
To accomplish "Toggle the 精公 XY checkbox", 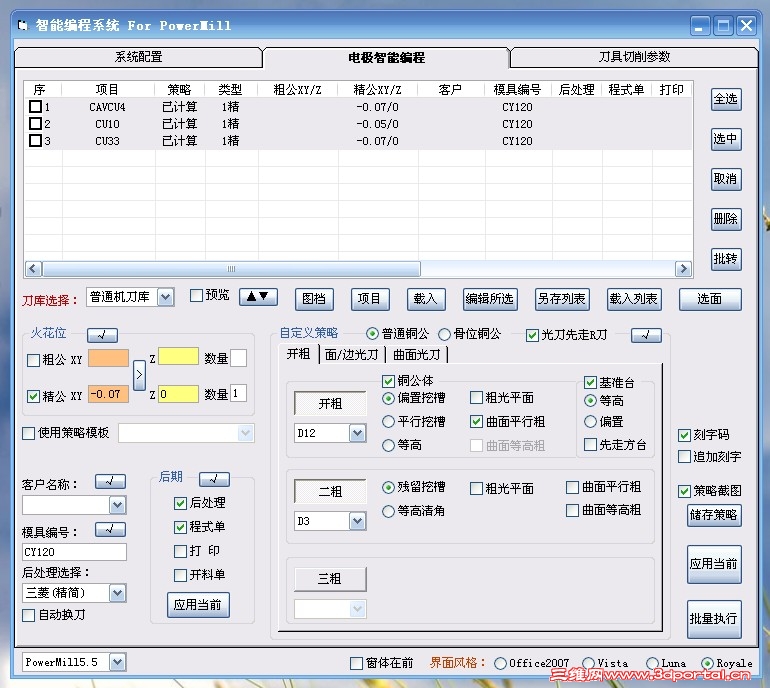I will coord(33,396).
